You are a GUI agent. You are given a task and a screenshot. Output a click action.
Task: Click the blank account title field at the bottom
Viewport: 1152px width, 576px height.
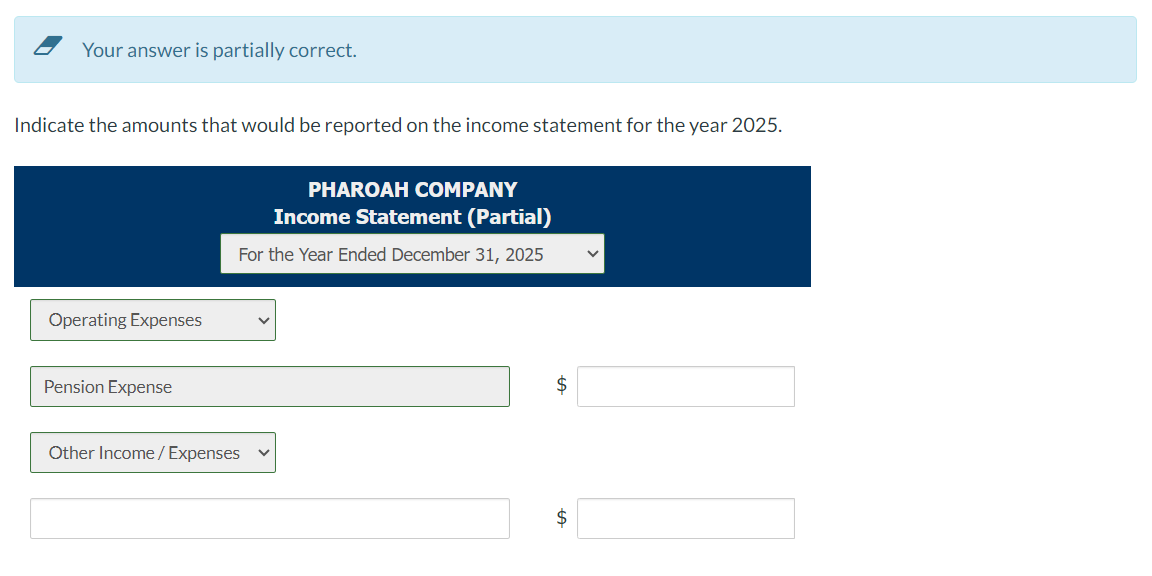[x=270, y=518]
